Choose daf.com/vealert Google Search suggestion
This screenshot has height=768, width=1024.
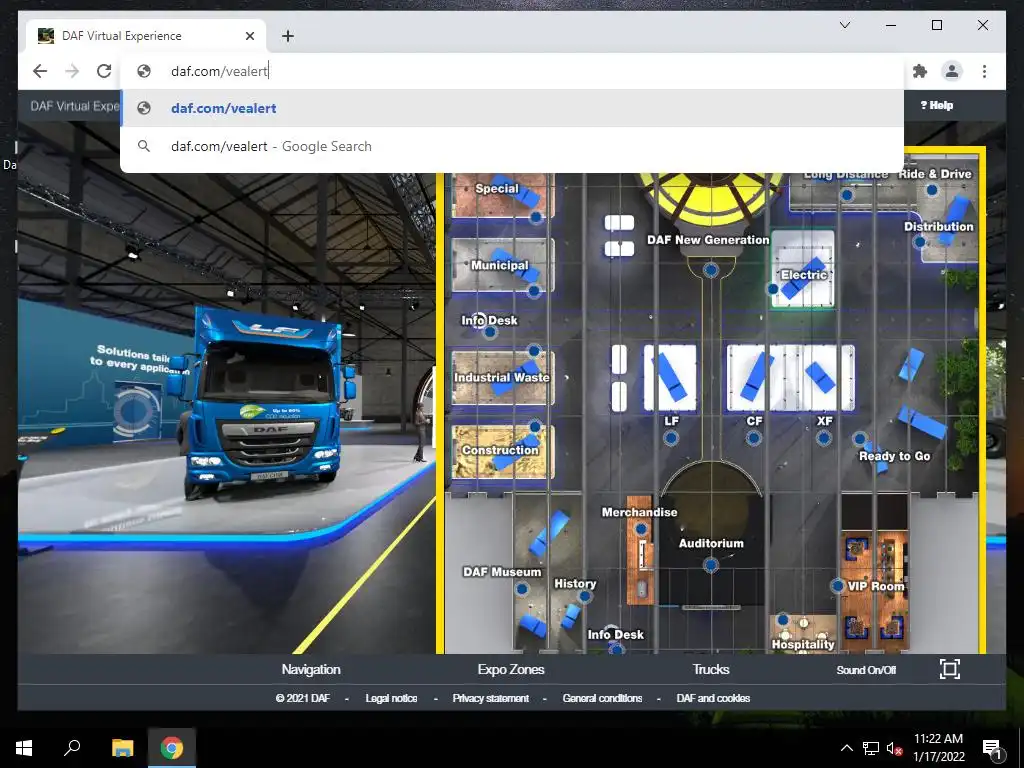(513, 146)
